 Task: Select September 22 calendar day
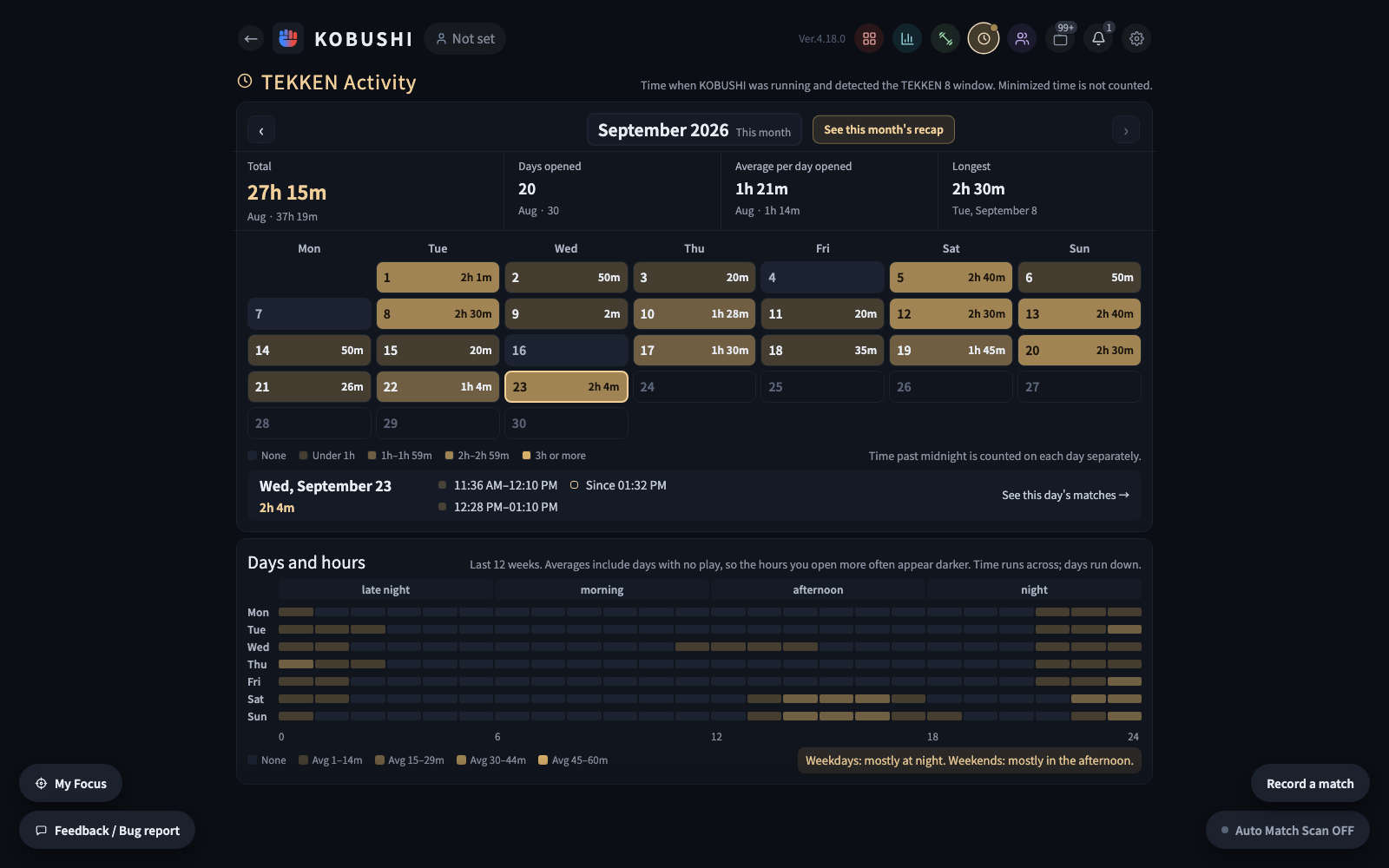pos(438,386)
